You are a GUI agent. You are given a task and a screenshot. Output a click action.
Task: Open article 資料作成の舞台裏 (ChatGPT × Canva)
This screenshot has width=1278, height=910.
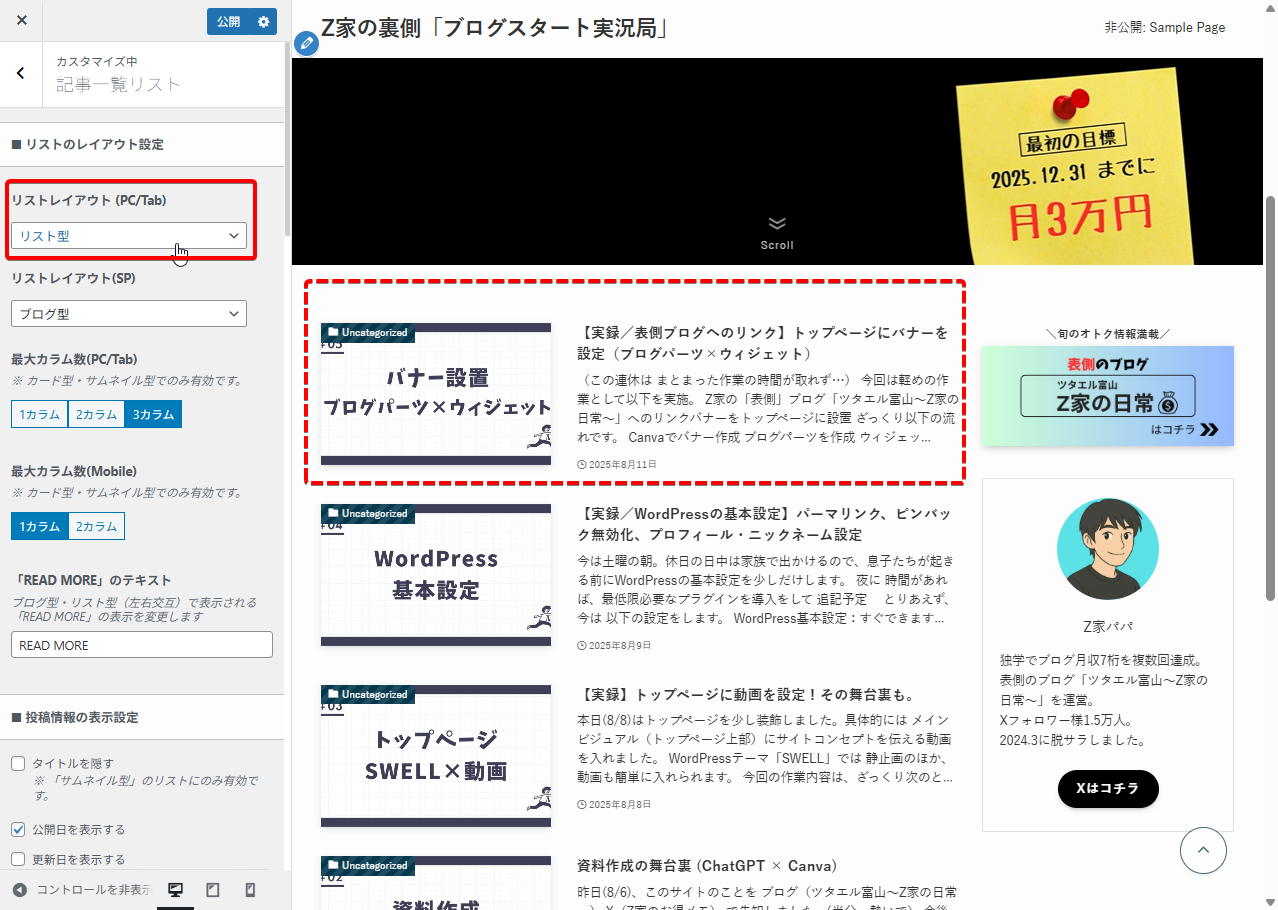(x=707, y=866)
